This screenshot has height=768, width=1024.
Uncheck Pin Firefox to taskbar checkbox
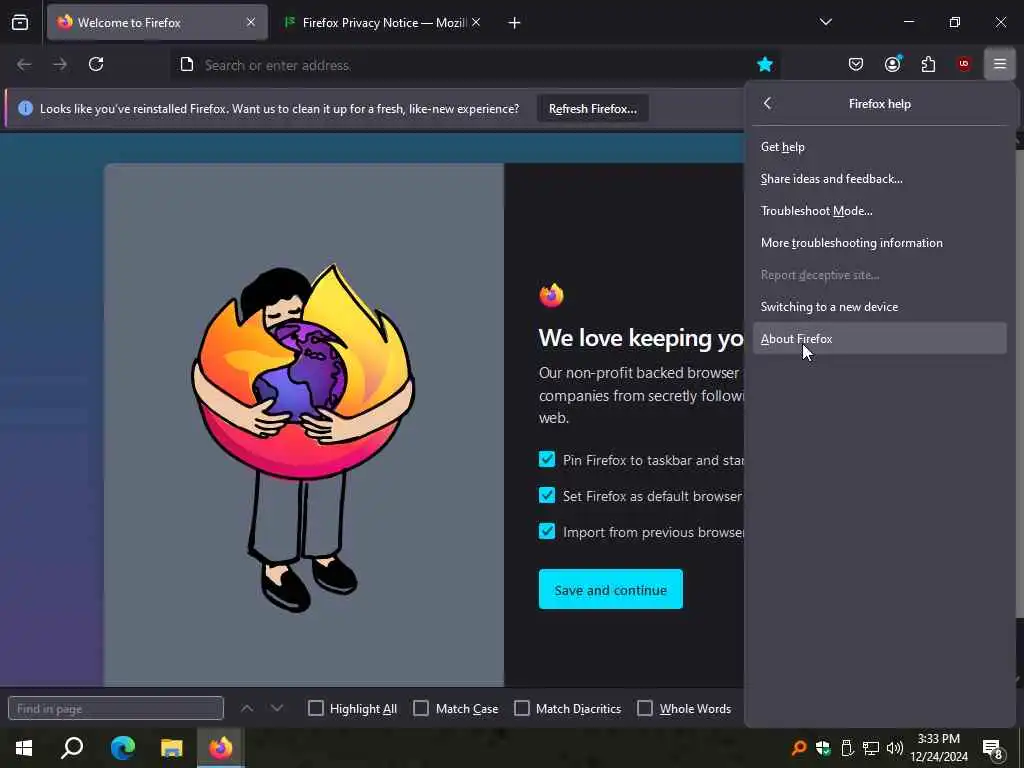pos(547,460)
